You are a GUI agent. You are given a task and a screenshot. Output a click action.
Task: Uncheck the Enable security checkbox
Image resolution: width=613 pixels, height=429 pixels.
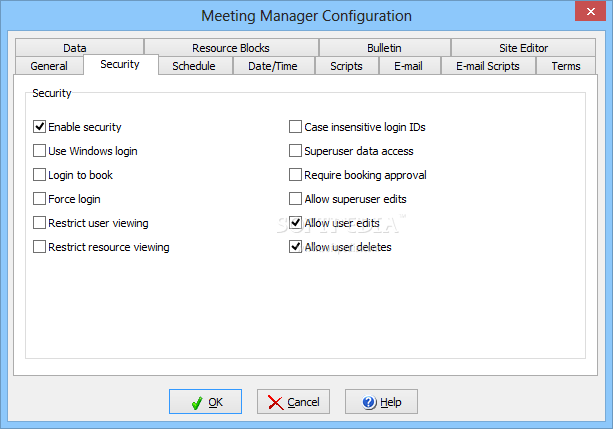39,127
